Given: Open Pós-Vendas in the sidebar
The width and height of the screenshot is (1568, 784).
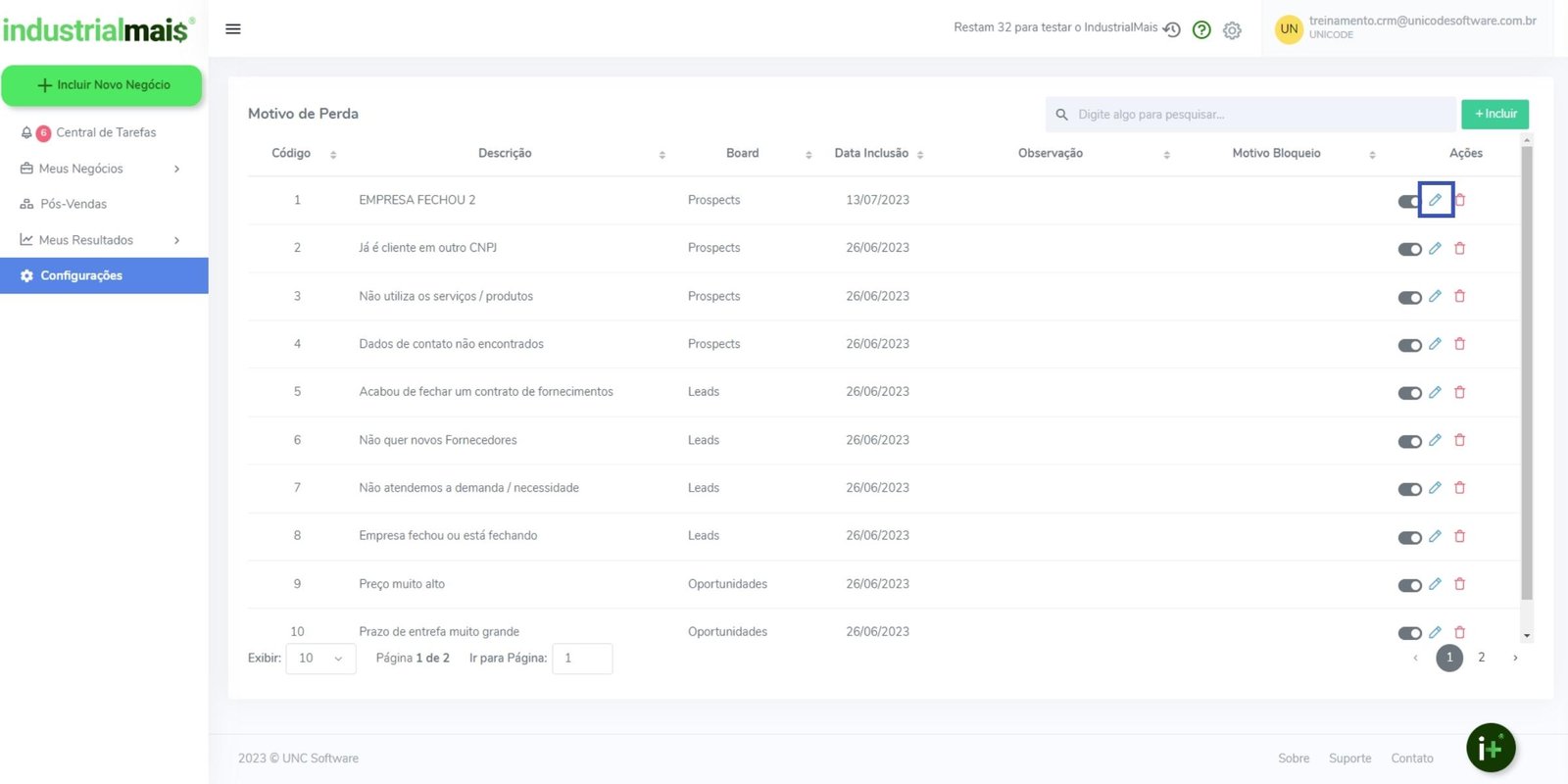Looking at the screenshot, I should tap(73, 204).
